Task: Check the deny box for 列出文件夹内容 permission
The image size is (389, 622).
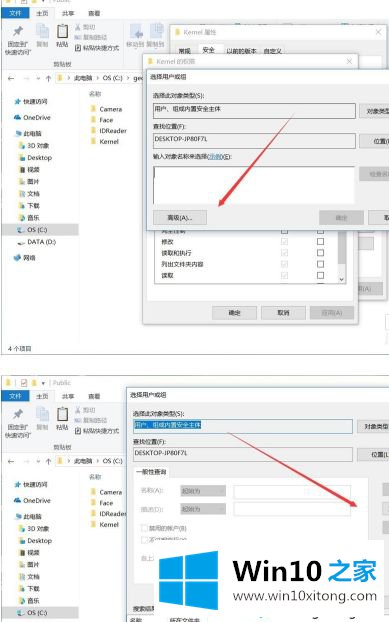Action: (x=320, y=264)
